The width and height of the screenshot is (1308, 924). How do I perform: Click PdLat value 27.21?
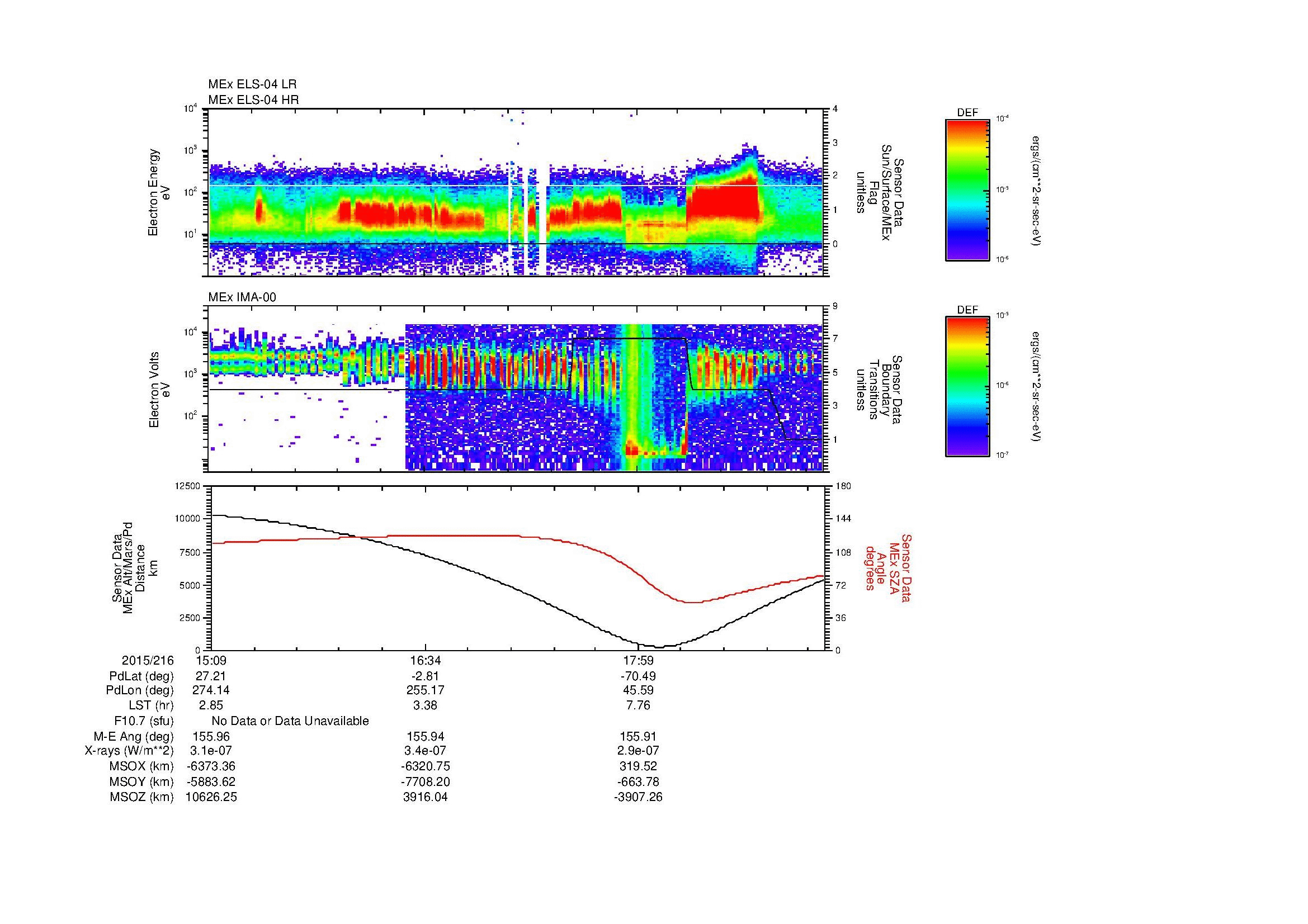211,676
